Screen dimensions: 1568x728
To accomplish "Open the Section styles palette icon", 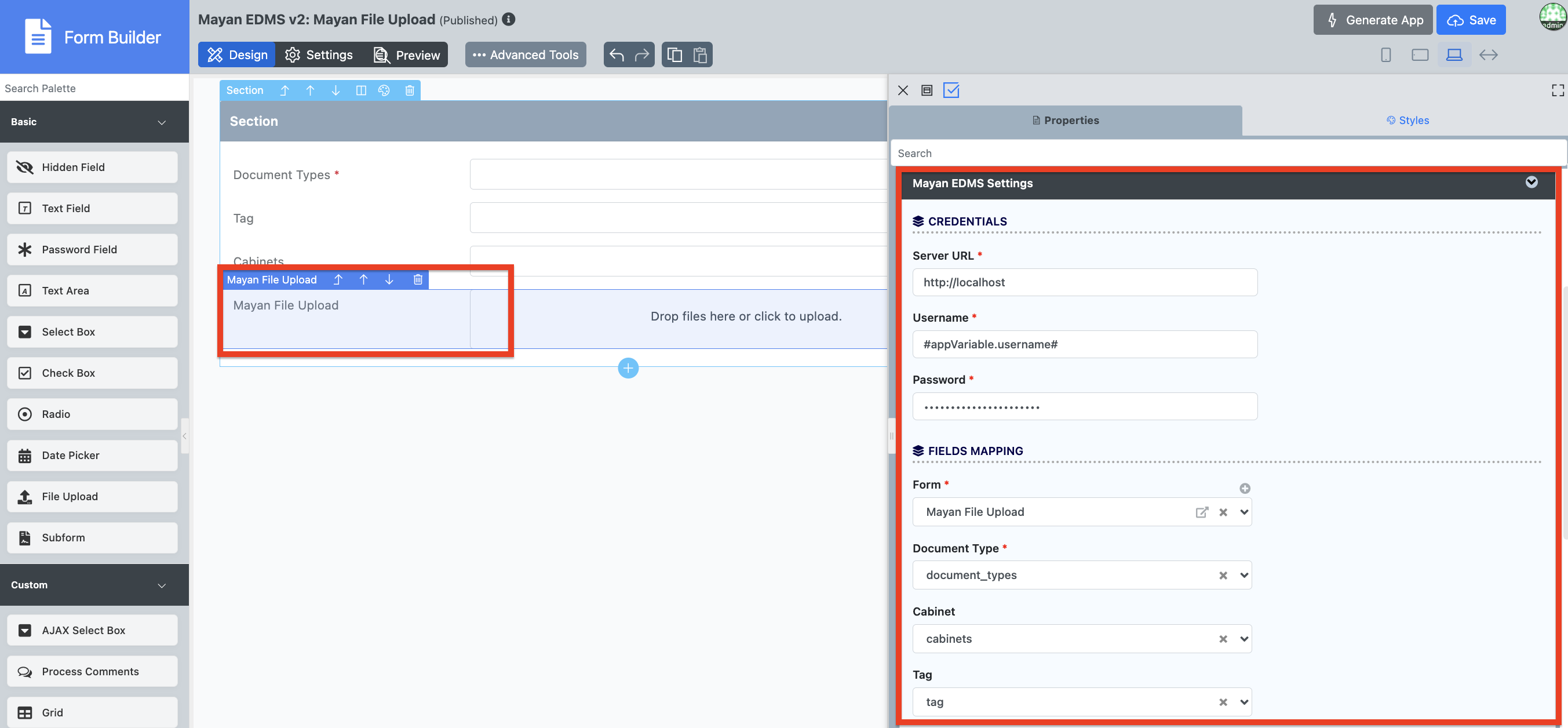I will coord(384,90).
